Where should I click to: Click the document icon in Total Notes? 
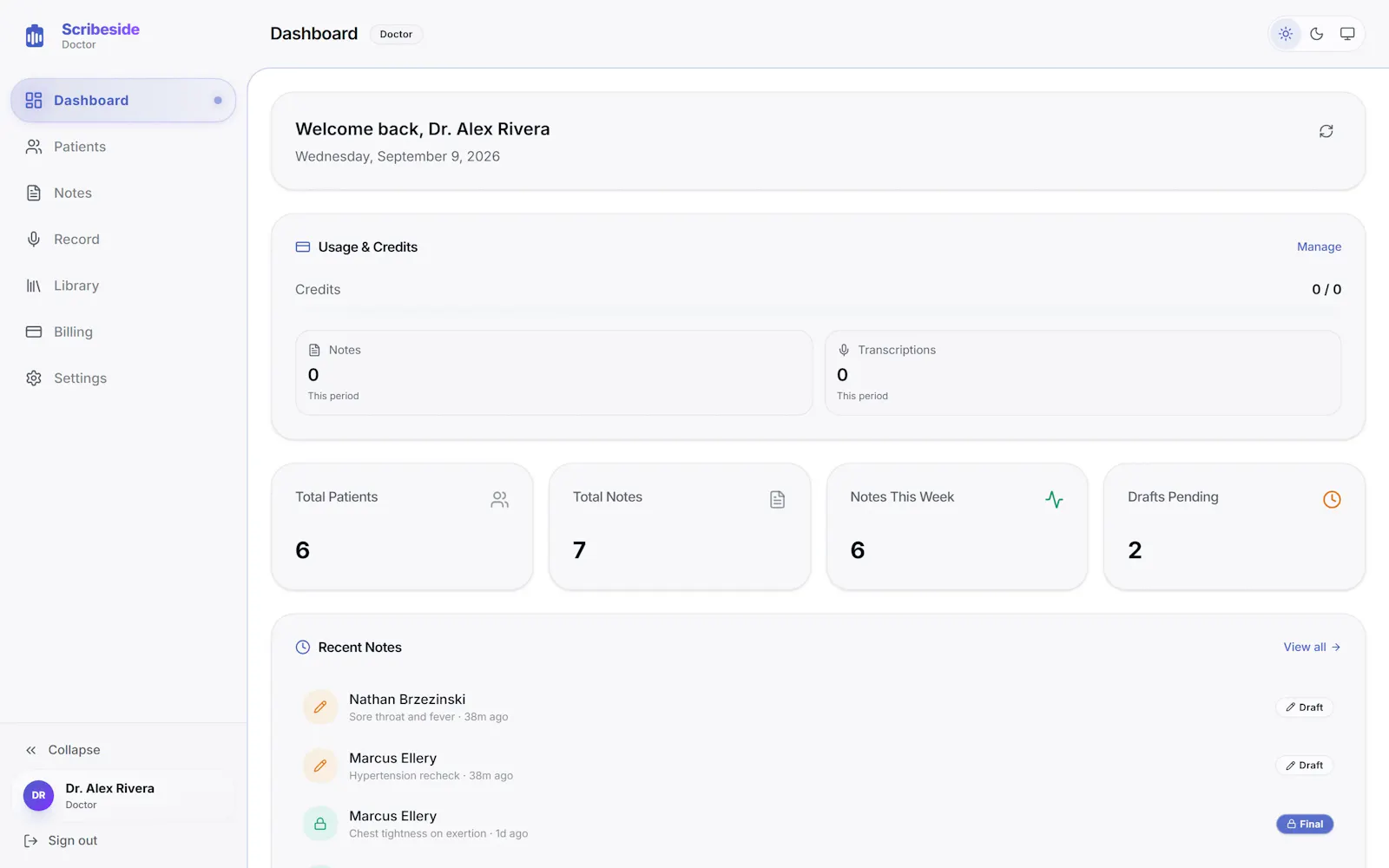pos(777,500)
